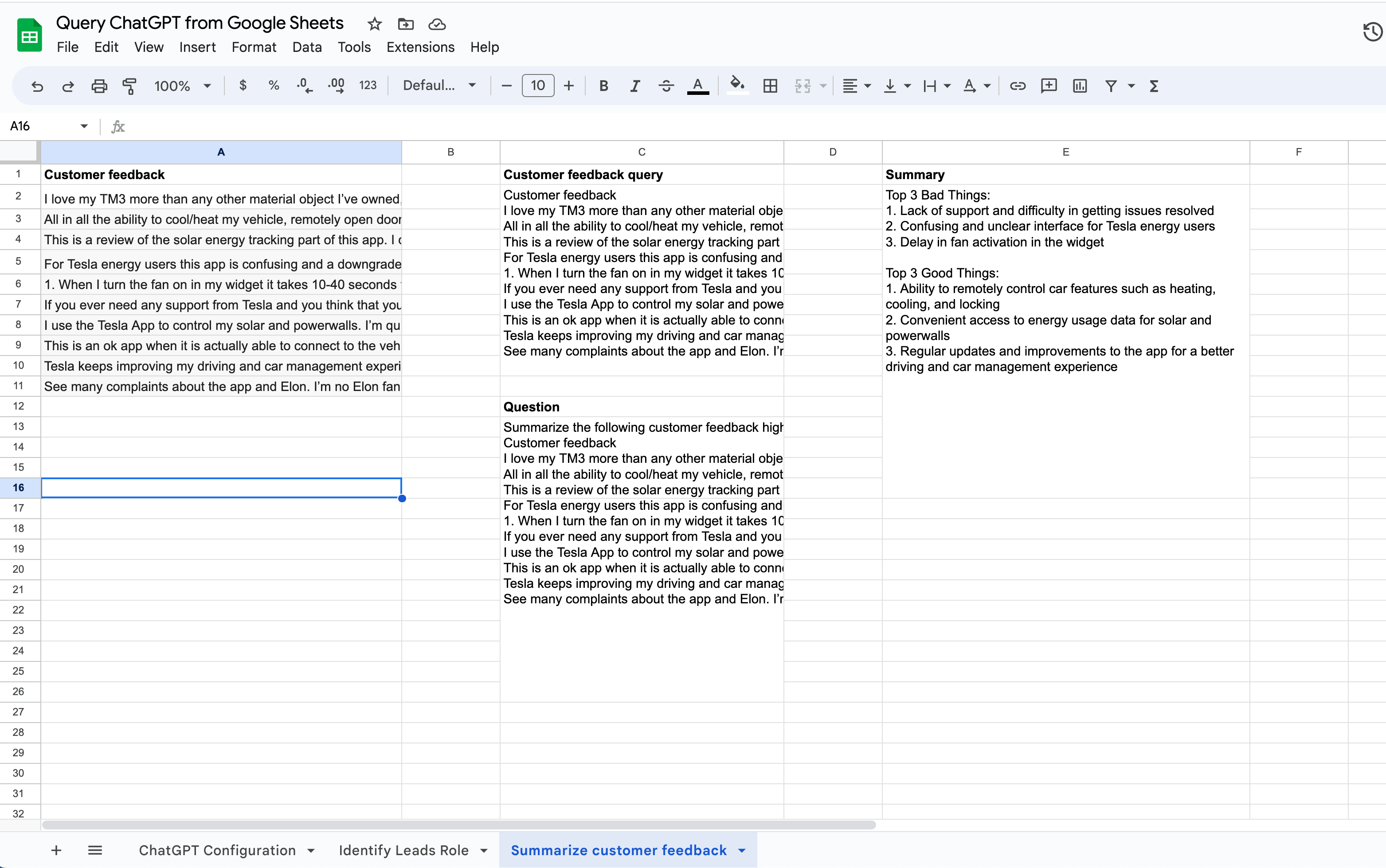Insert chart icon in toolbar
This screenshot has height=868, width=1386.
[x=1079, y=86]
